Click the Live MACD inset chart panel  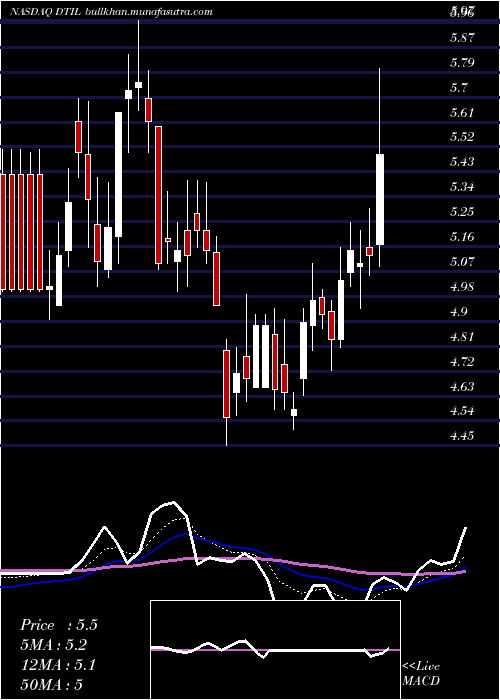275,650
